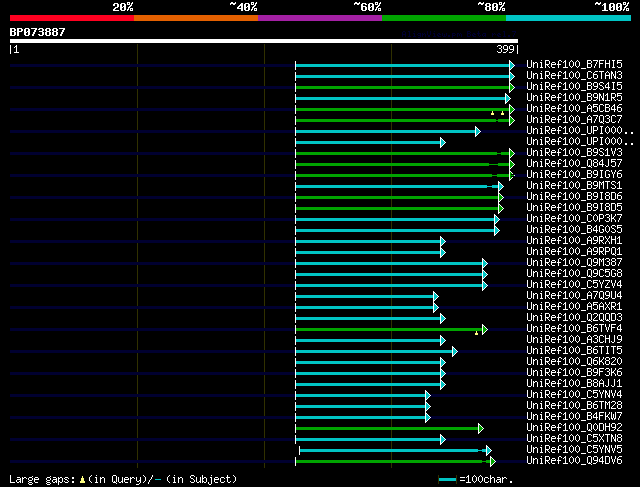The width and height of the screenshot is (640, 487).
Task: Select the UniRef100_B8AJJ1 label
Action: pos(574,384)
